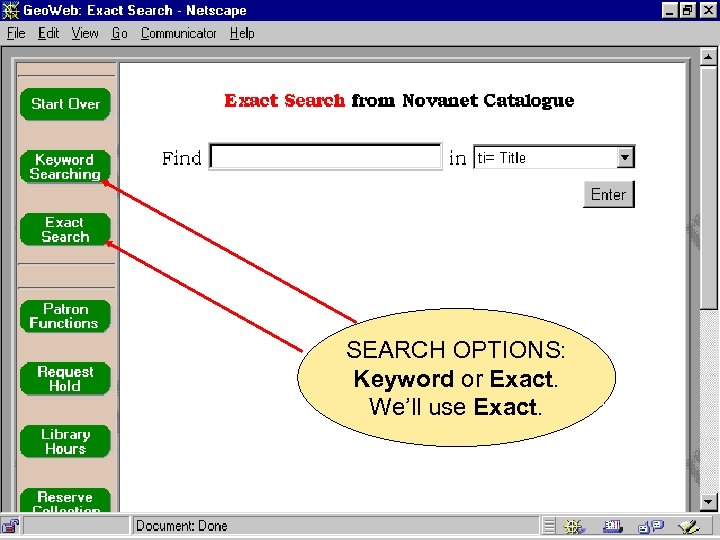The height and width of the screenshot is (540, 720).
Task: Click the 'Exact Search' red heading text
Action: [284, 100]
